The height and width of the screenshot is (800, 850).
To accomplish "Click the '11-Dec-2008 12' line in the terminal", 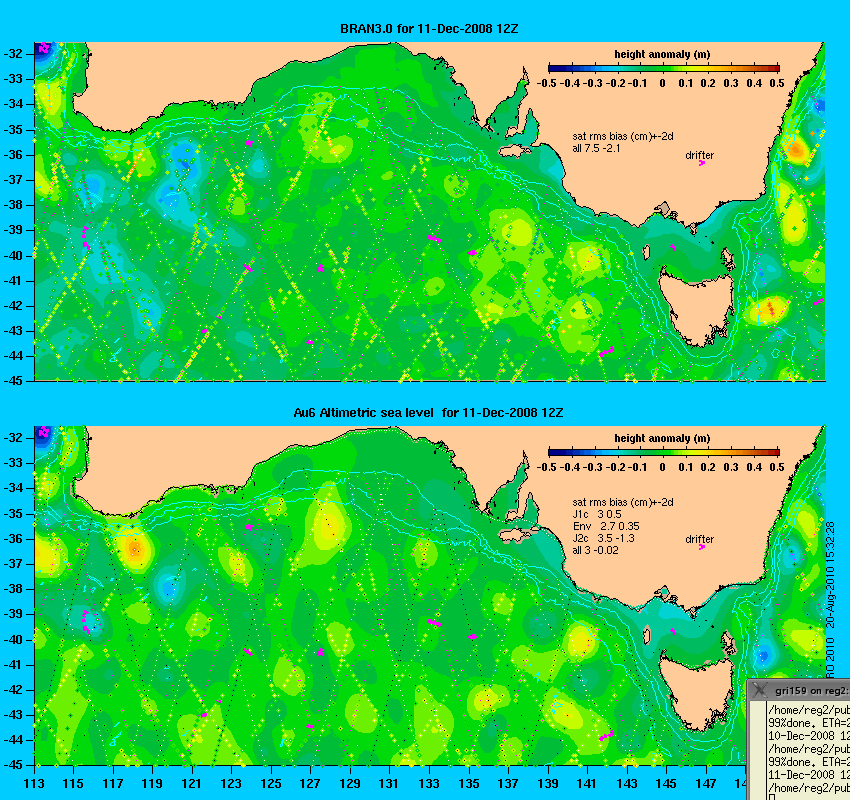I will coord(809,775).
